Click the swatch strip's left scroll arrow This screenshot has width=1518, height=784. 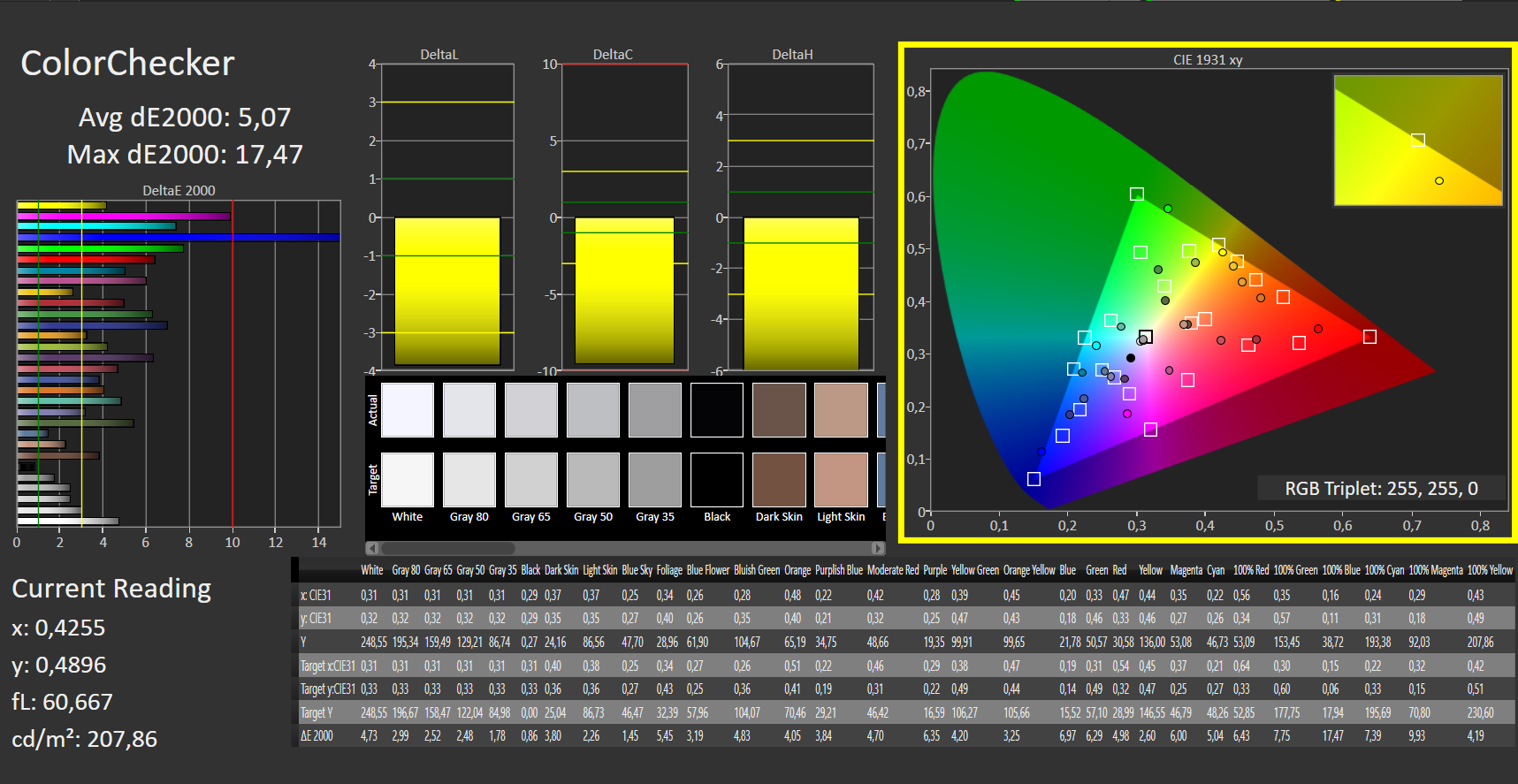pos(372,548)
